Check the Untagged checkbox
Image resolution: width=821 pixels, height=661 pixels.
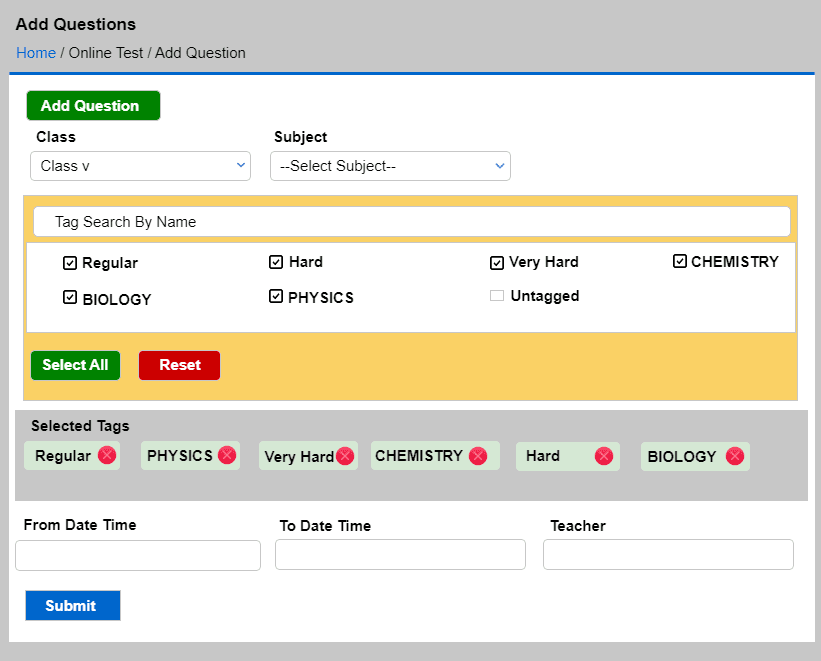[497, 295]
